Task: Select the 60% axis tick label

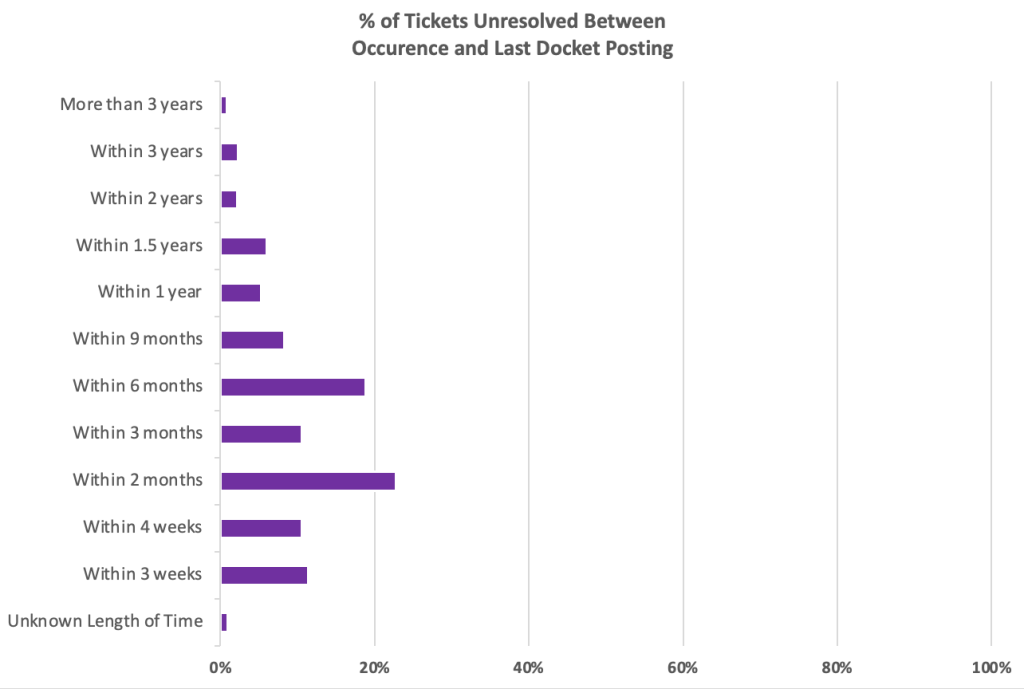Action: tap(682, 668)
